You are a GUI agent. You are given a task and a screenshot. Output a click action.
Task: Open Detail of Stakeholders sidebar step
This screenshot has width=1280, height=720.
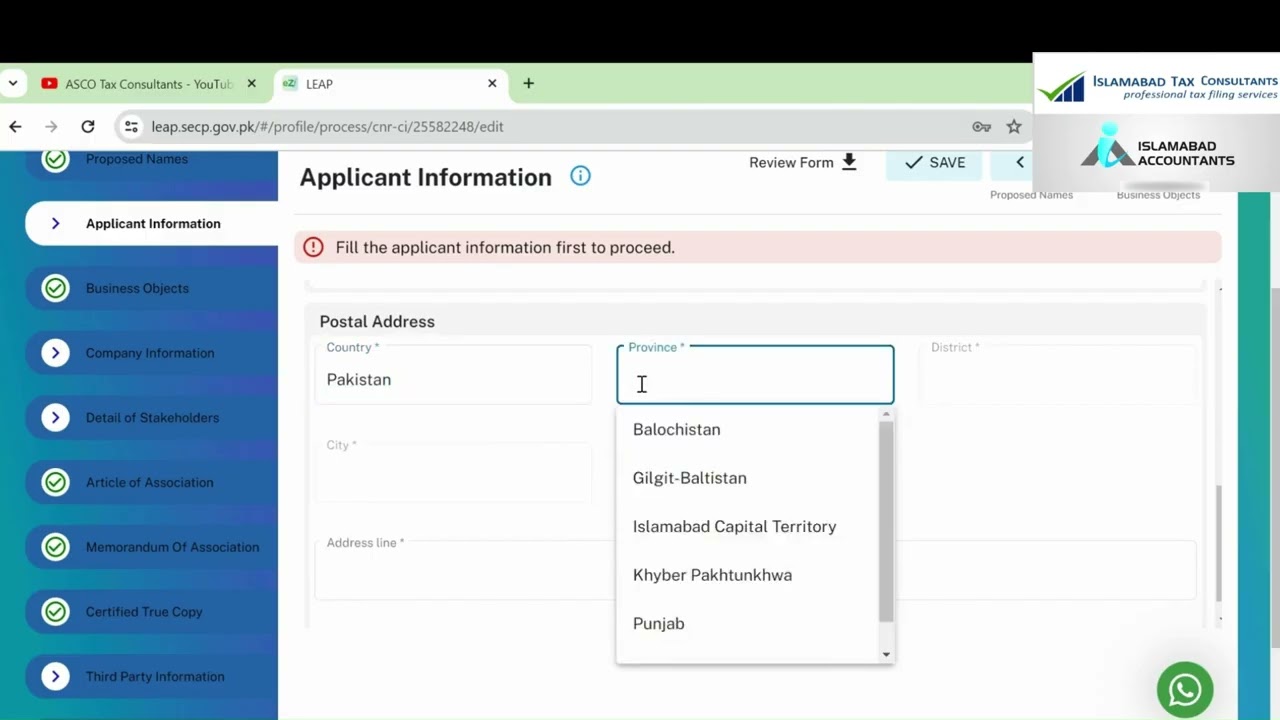[x=151, y=417]
